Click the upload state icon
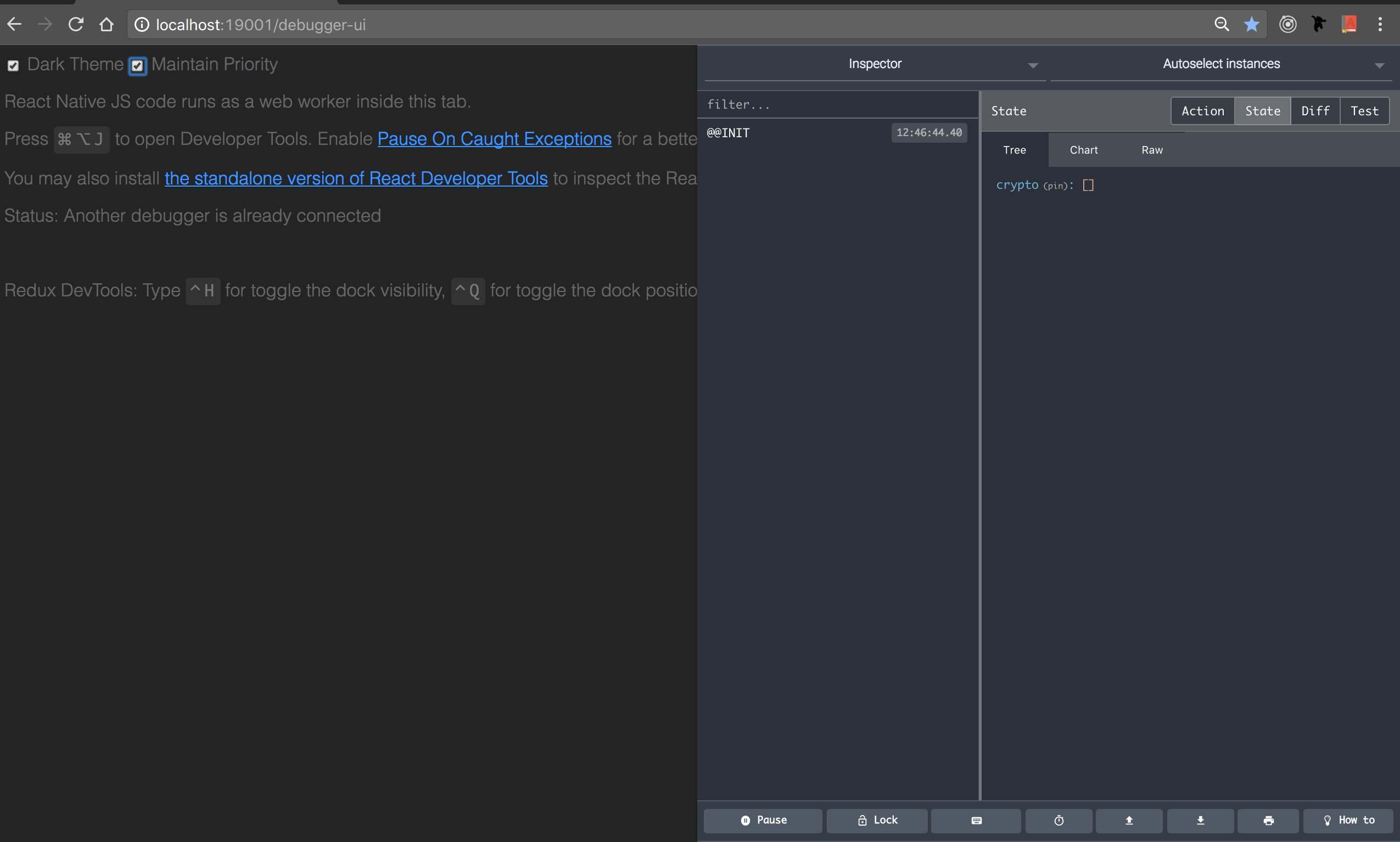 (1129, 821)
